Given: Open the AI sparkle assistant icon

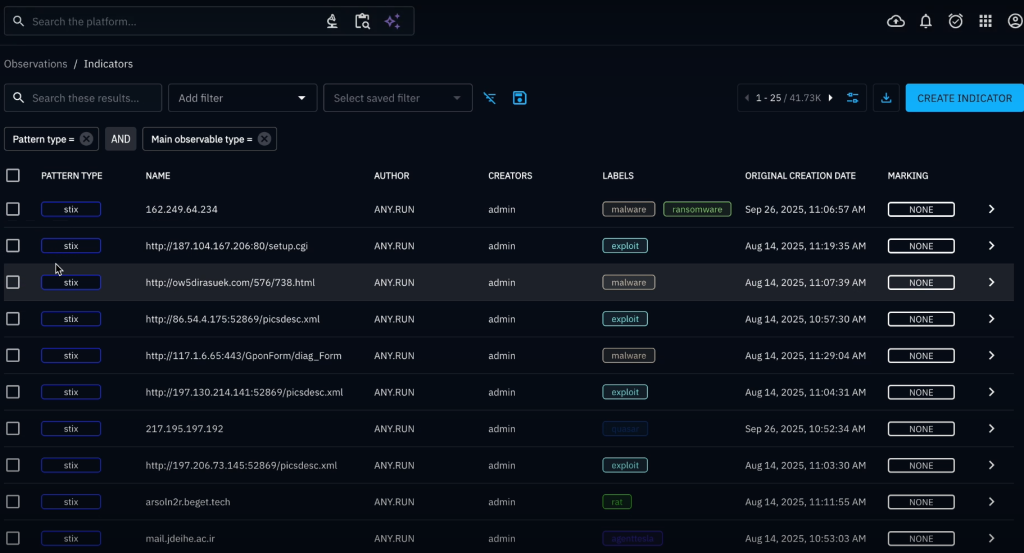Looking at the screenshot, I should (x=392, y=22).
